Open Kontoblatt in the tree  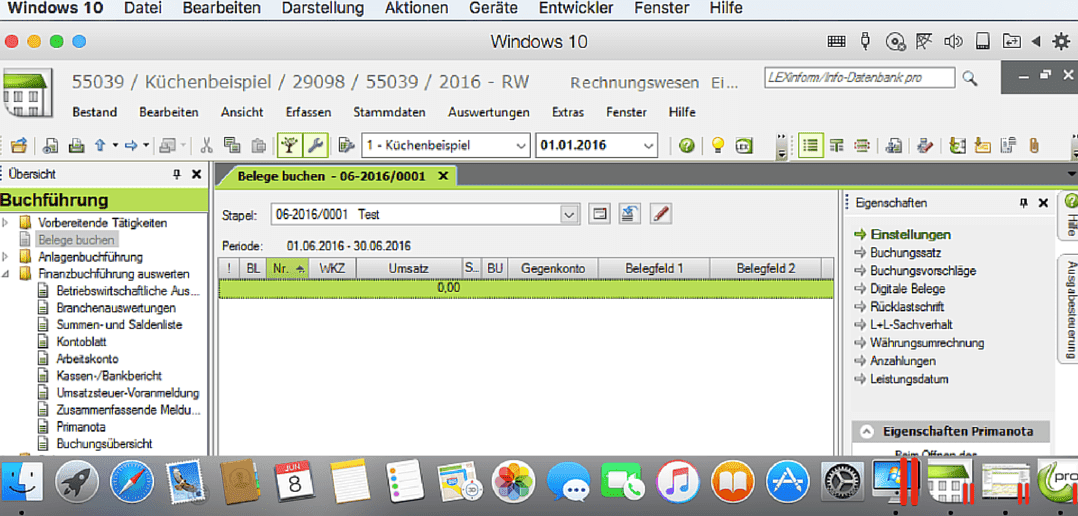[x=82, y=341]
